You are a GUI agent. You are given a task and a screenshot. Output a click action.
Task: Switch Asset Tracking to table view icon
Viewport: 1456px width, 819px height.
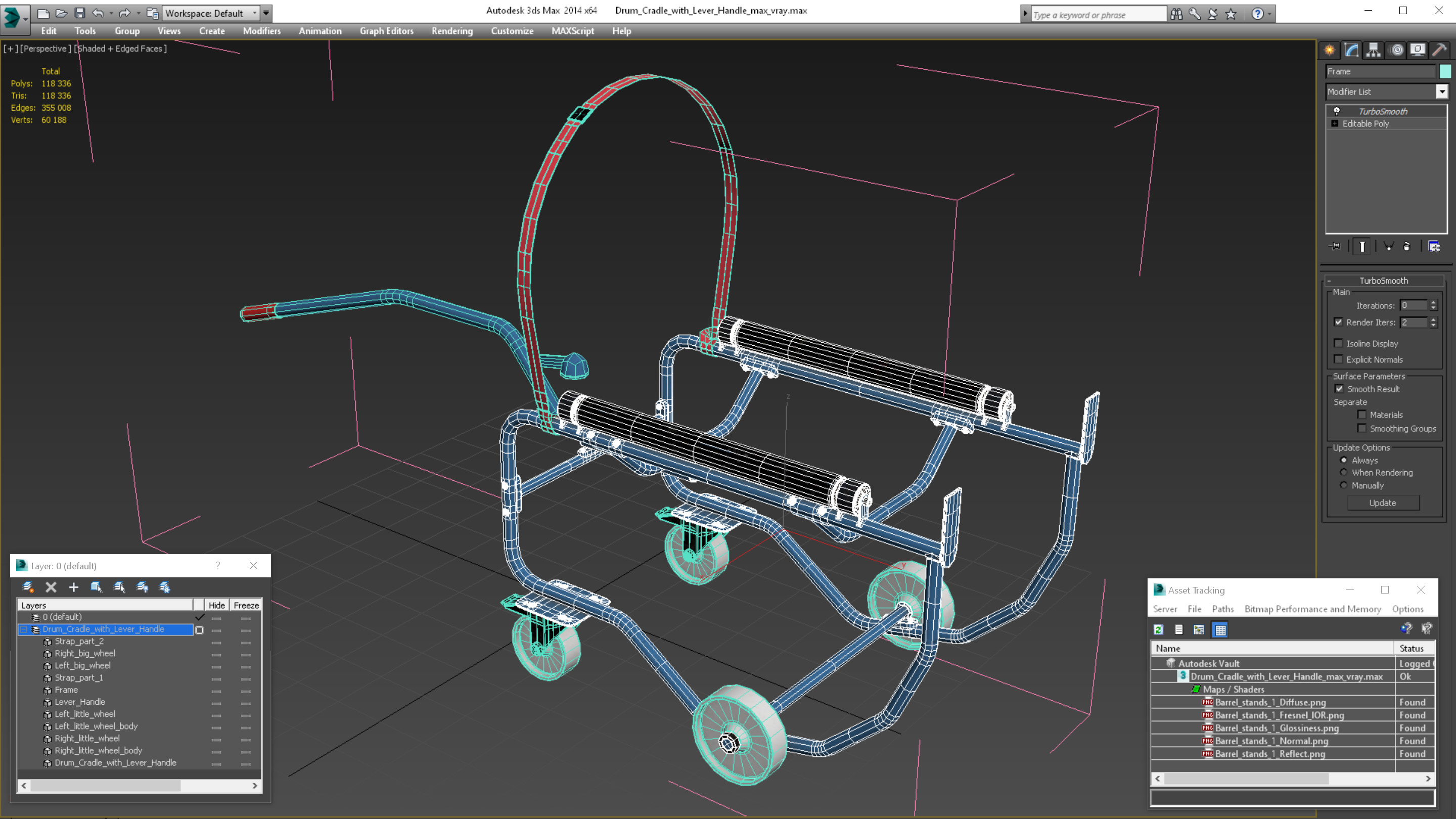click(x=1220, y=629)
